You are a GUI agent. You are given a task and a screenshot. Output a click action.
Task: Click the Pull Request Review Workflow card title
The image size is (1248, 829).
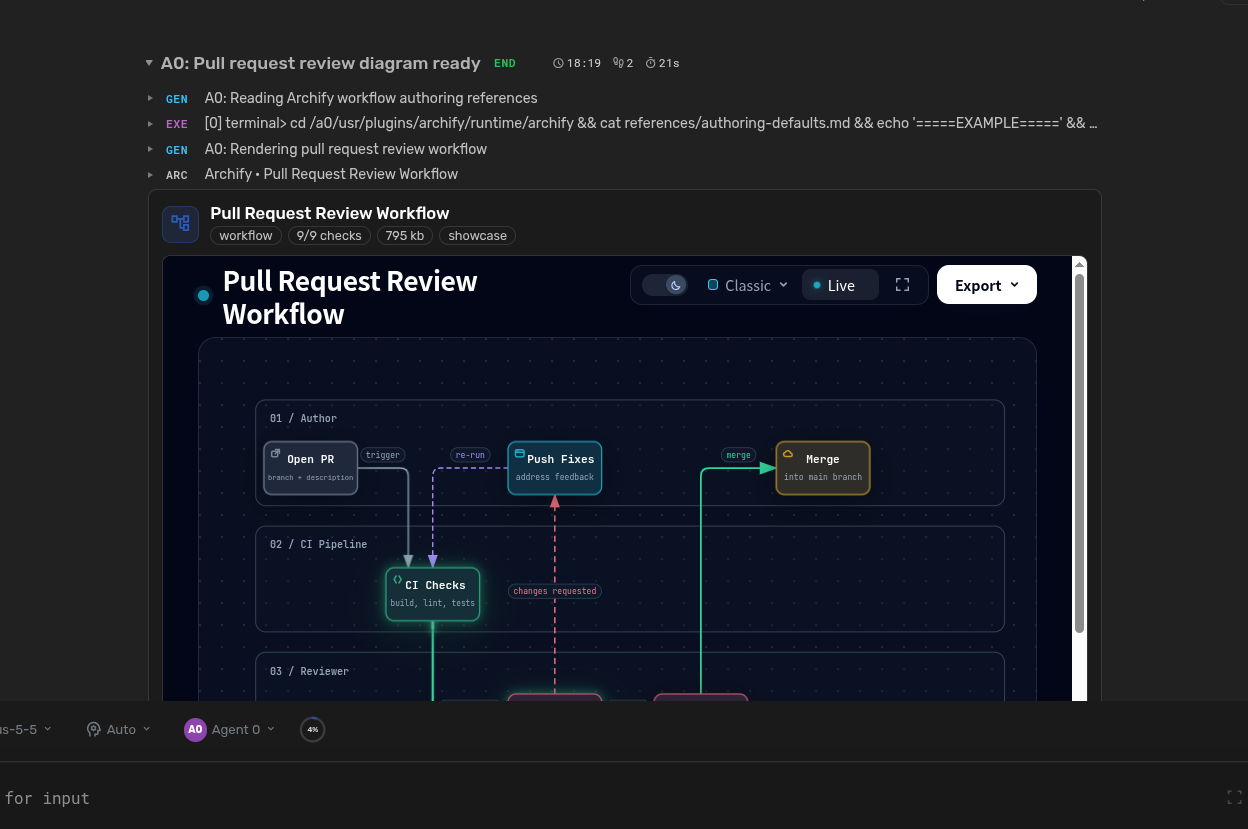coord(329,213)
